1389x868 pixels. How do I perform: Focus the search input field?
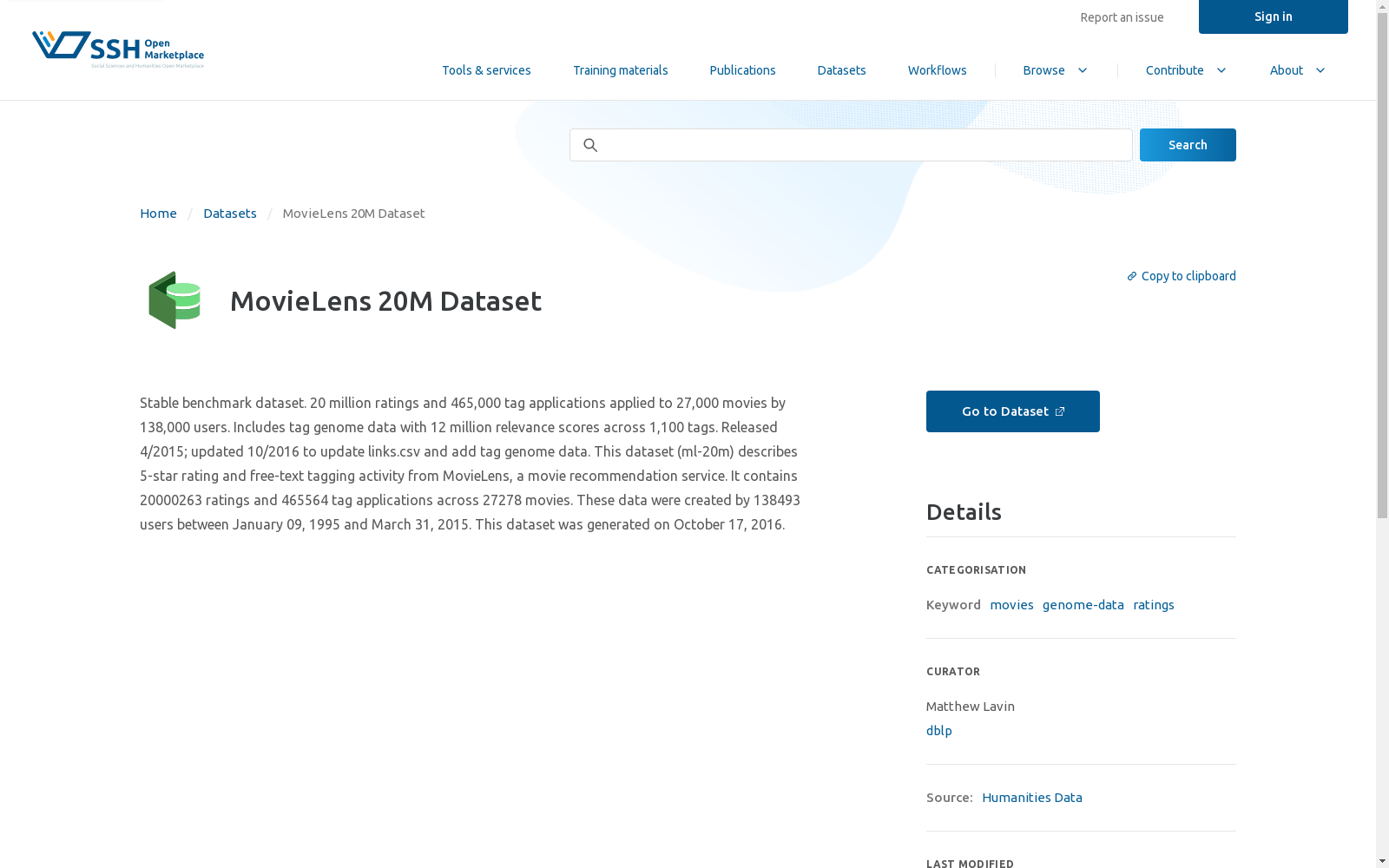tap(851, 145)
